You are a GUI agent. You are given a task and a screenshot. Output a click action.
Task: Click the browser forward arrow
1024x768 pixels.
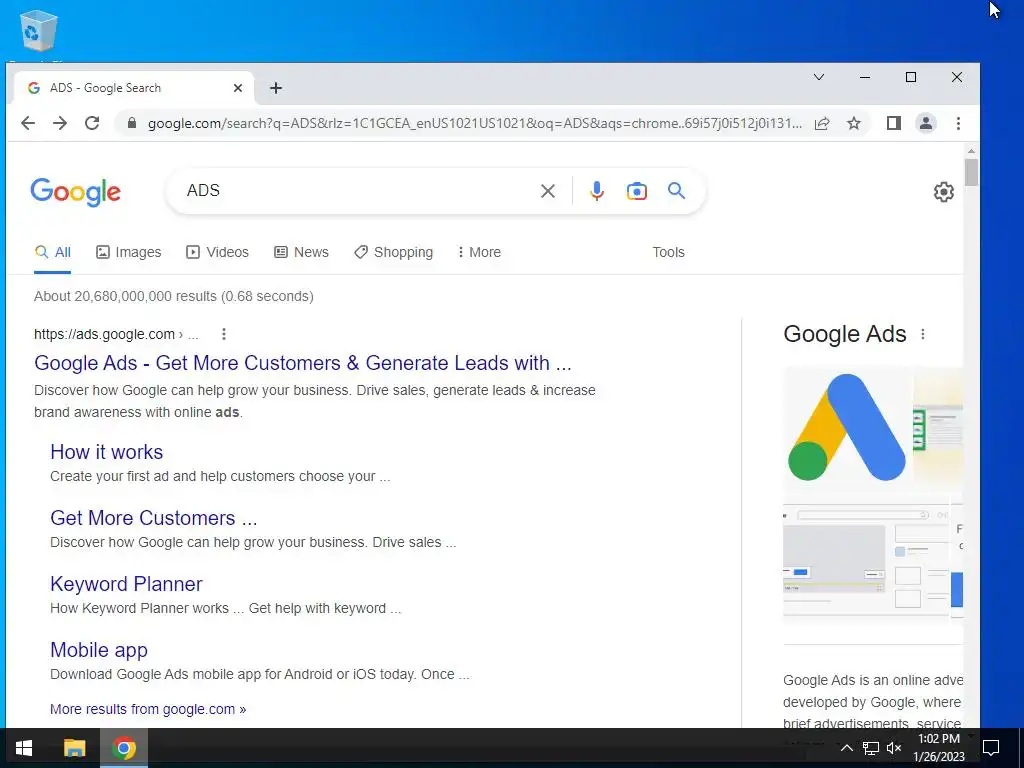pyautogui.click(x=60, y=123)
